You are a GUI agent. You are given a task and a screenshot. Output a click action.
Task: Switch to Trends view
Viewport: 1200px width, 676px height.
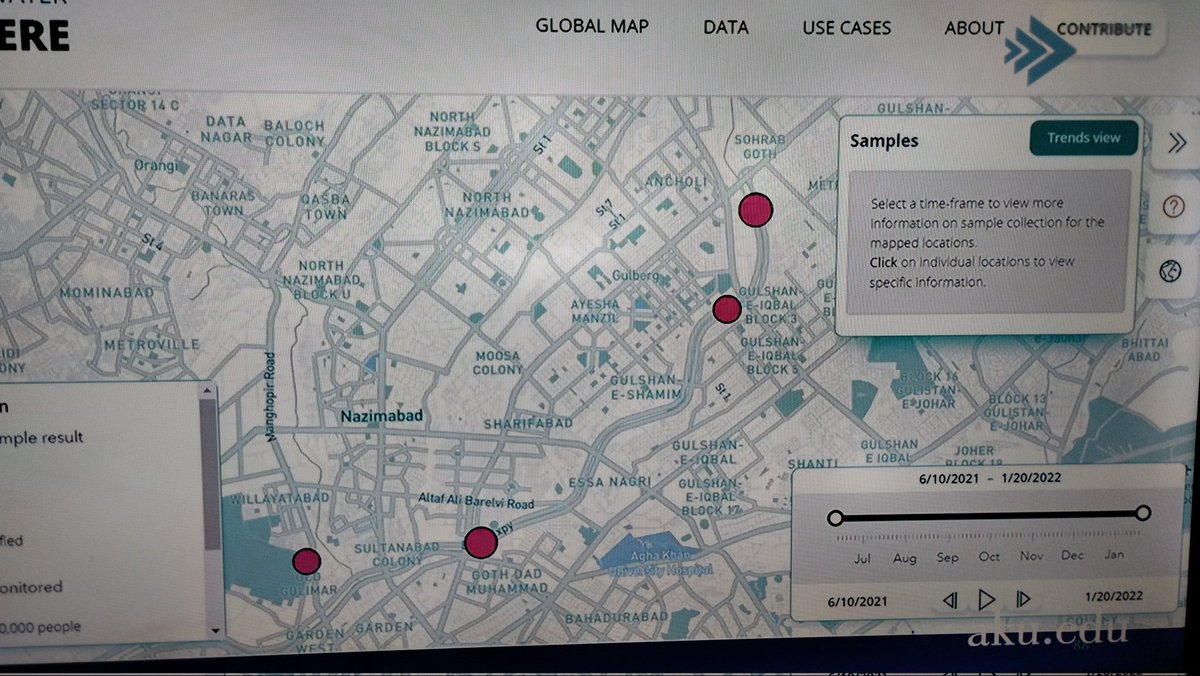tap(1083, 138)
